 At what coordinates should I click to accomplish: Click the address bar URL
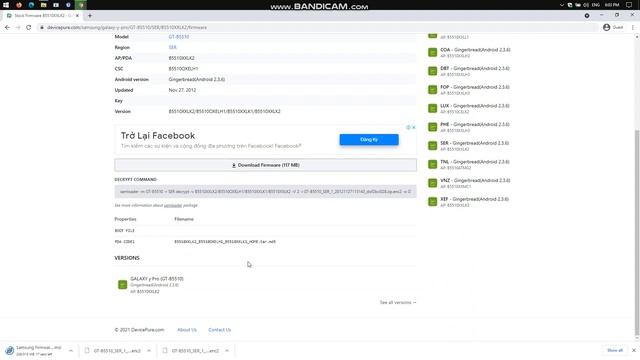pos(127,27)
